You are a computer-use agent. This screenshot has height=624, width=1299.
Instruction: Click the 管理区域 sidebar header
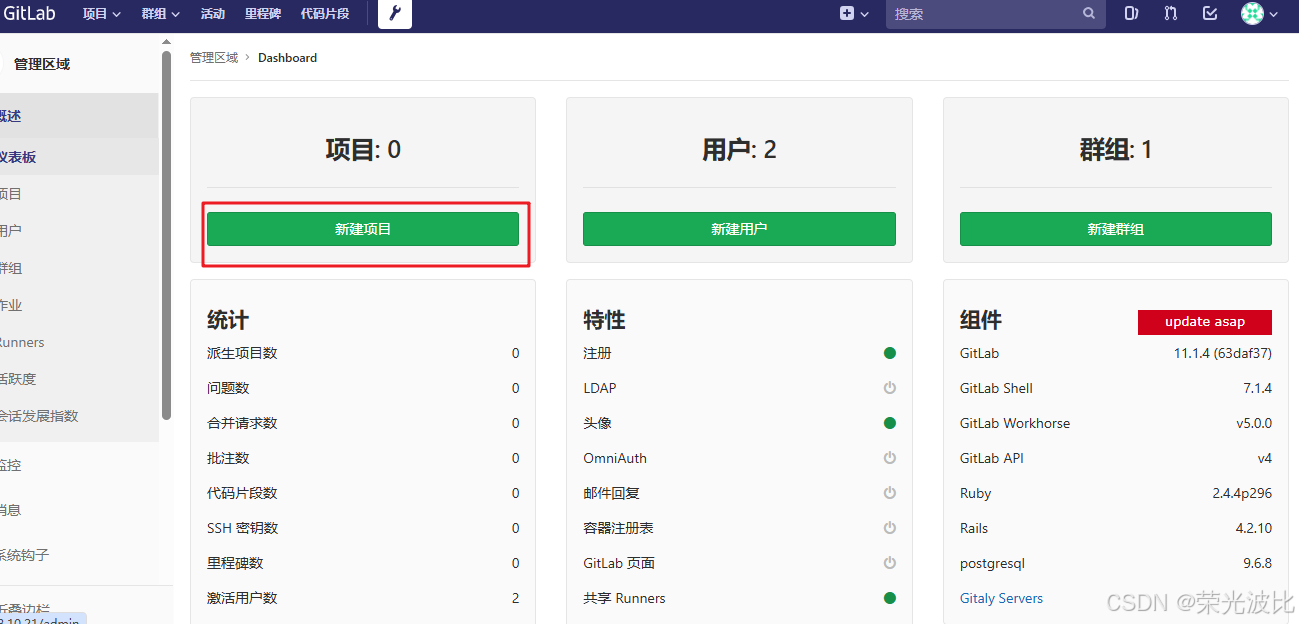coord(42,64)
